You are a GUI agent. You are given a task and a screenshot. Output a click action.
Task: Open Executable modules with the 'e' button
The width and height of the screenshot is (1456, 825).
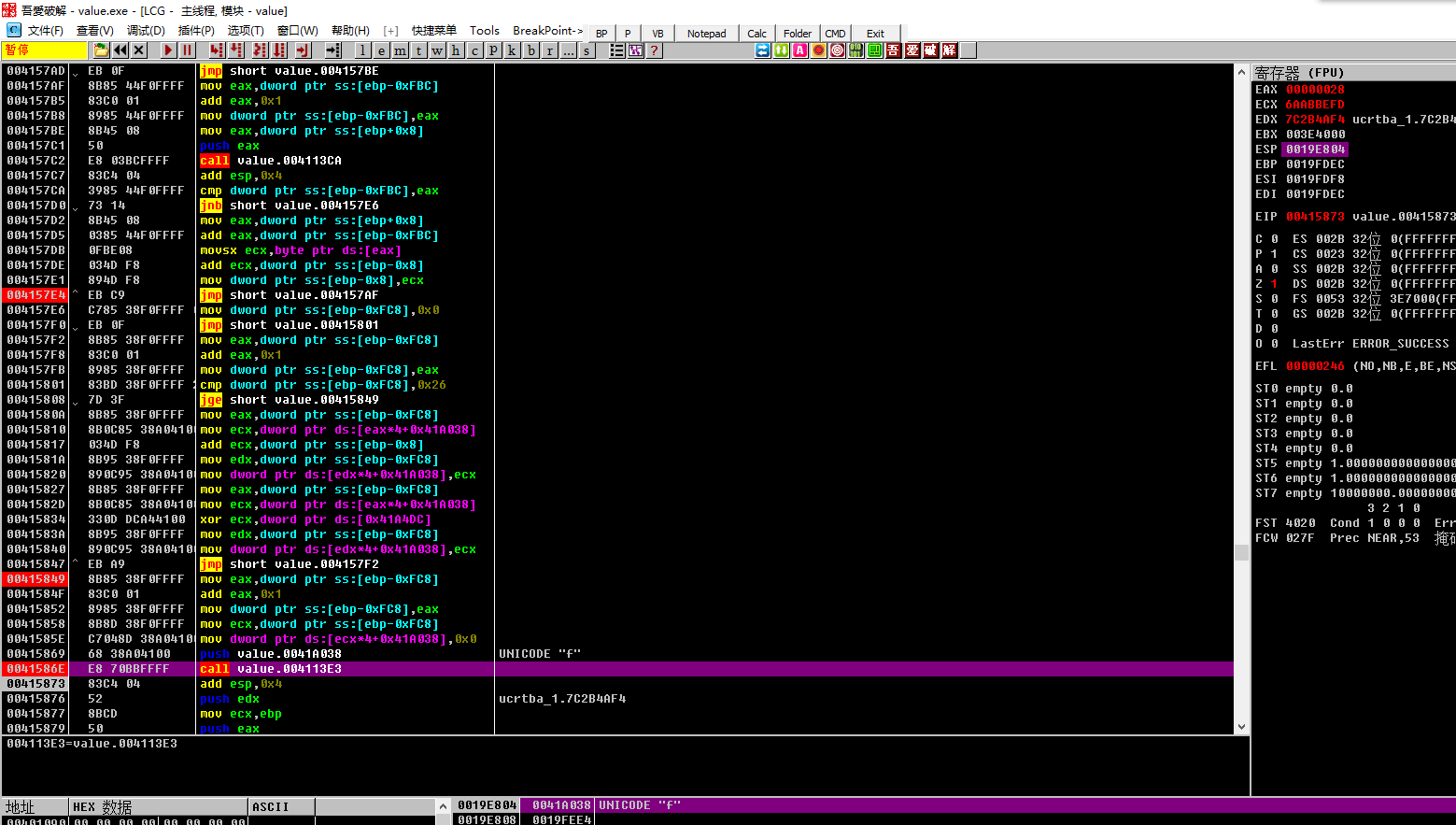click(381, 50)
